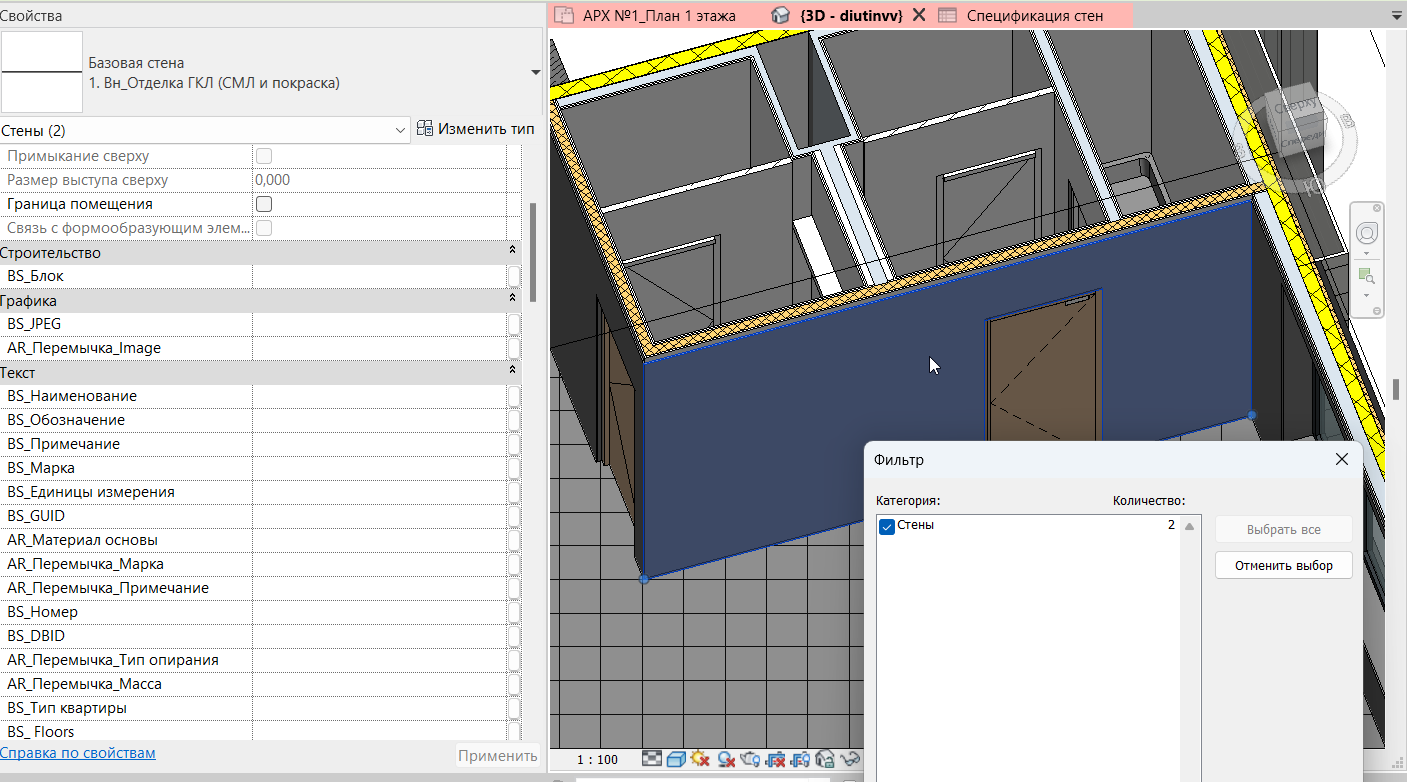The width and height of the screenshot is (1407, 782).
Task: Click the Отменить выбор button
Action: [1283, 565]
